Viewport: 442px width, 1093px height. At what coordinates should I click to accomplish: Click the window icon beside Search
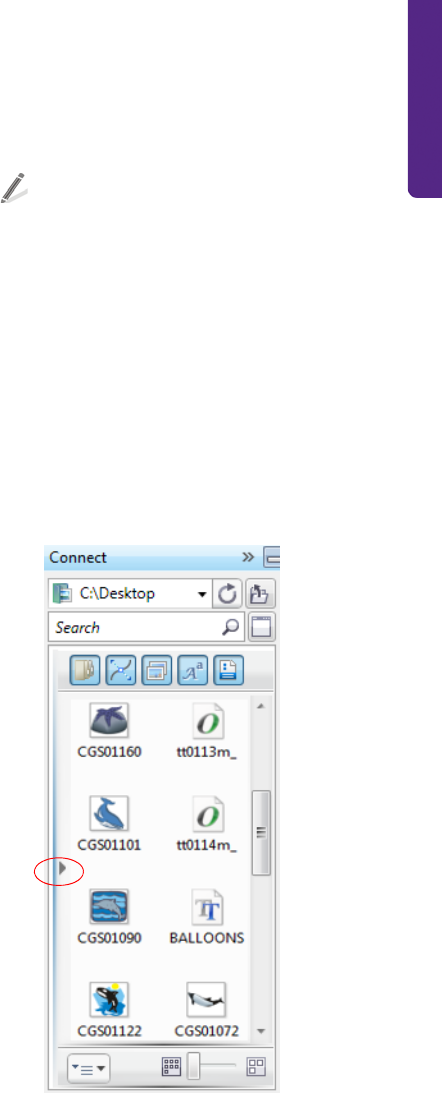pos(262,627)
